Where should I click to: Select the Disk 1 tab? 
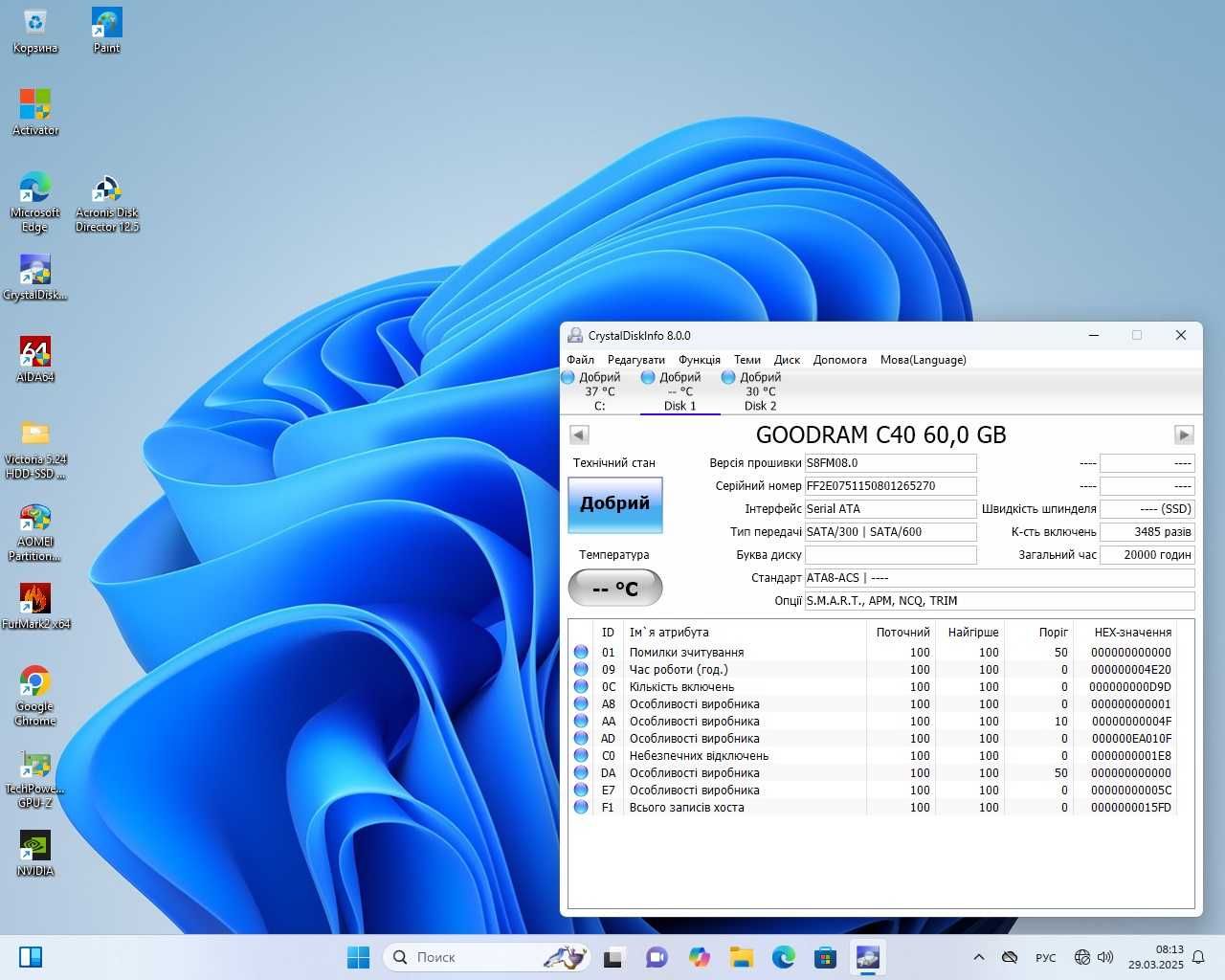pyautogui.click(x=679, y=391)
